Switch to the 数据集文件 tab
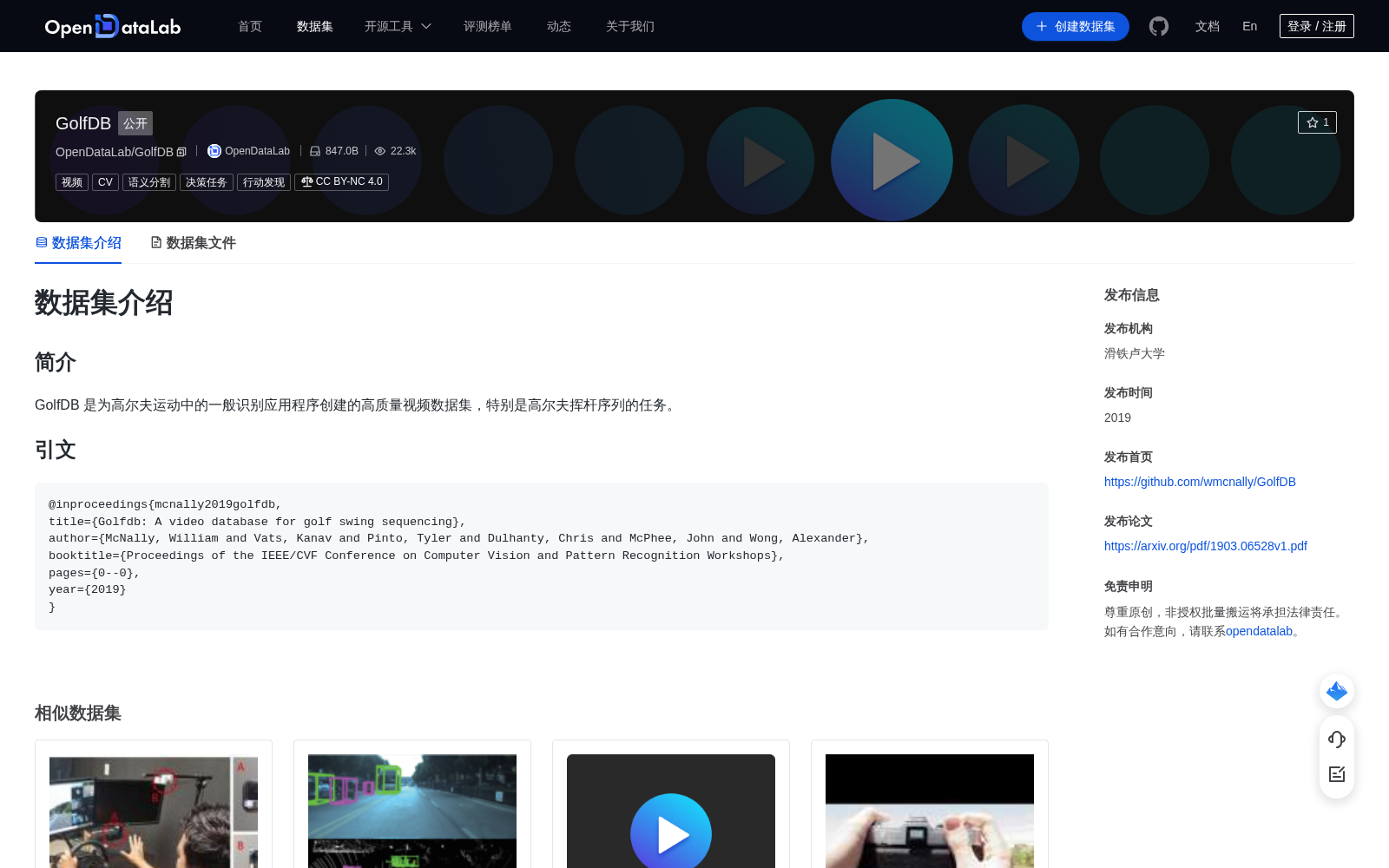1389x868 pixels. coord(193,243)
